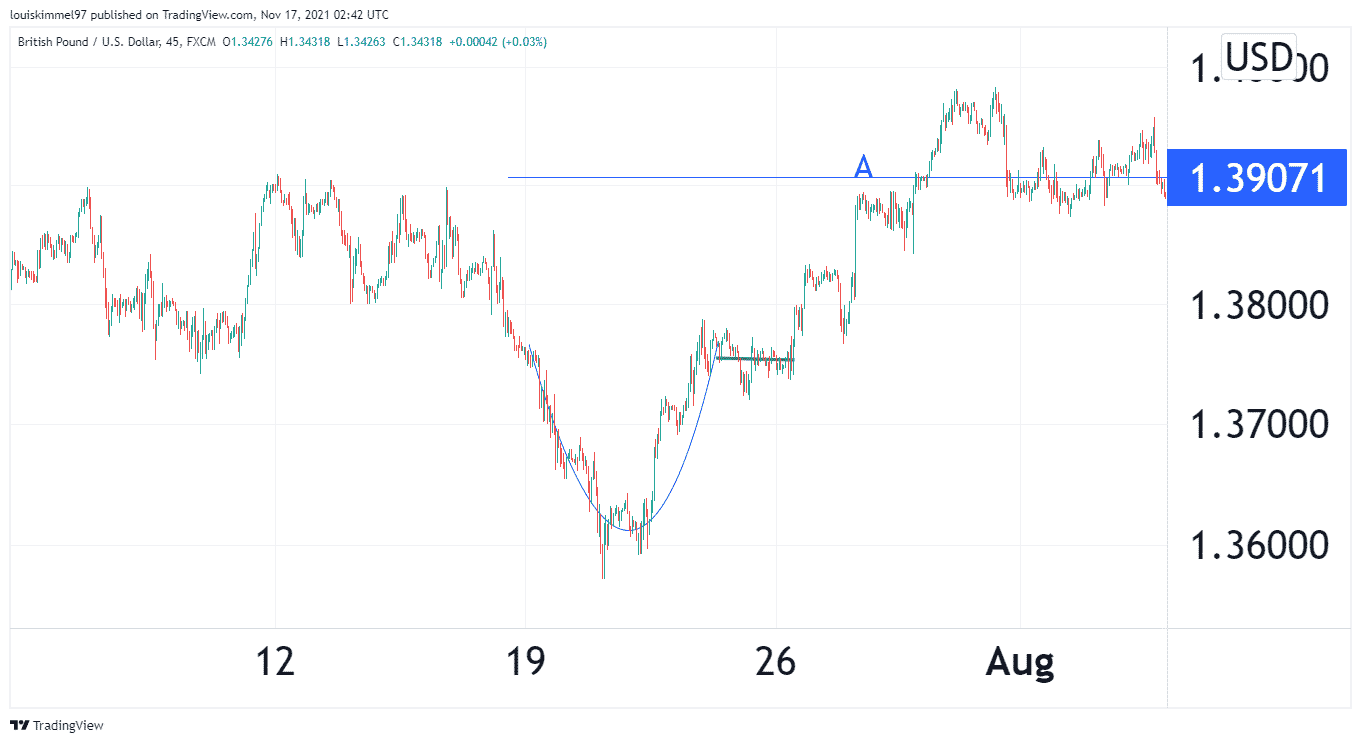The width and height of the screenshot is (1361, 743).
Task: Click the TradingView text link
Action: pos(68,725)
